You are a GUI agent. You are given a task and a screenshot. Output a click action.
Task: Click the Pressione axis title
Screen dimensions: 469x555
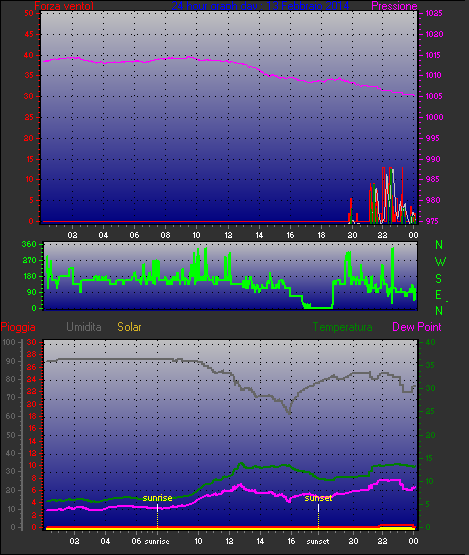click(x=394, y=6)
